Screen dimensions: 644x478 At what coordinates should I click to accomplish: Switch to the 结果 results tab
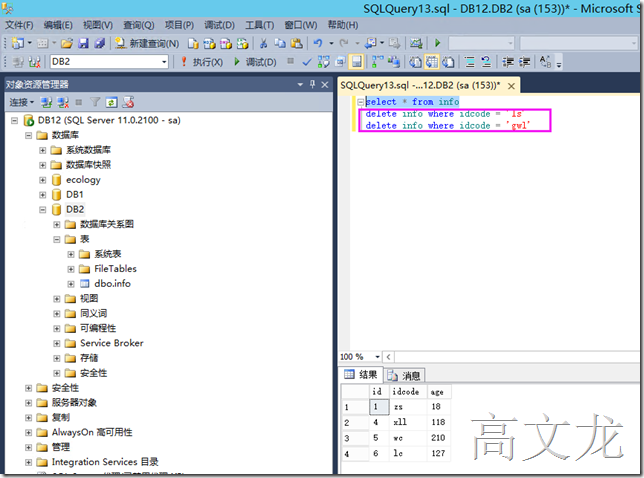pos(361,374)
